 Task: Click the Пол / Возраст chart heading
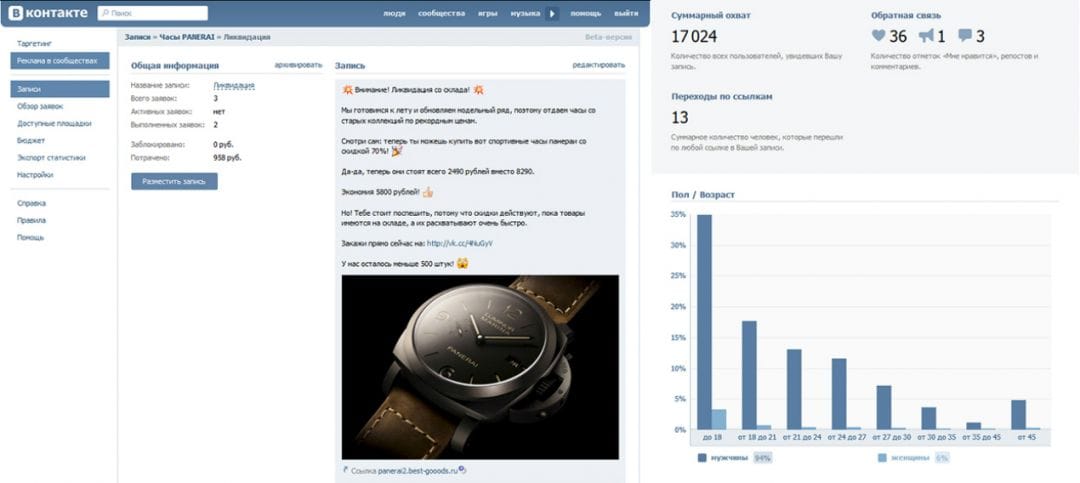(703, 195)
